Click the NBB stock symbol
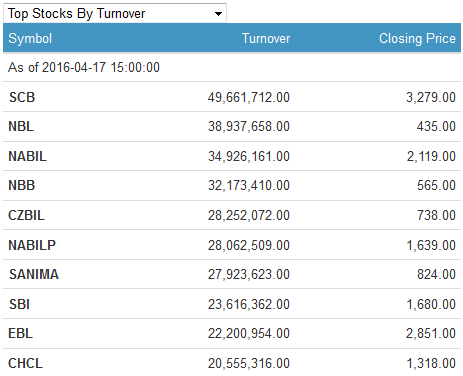The width and height of the screenshot is (463, 376). coord(22,185)
